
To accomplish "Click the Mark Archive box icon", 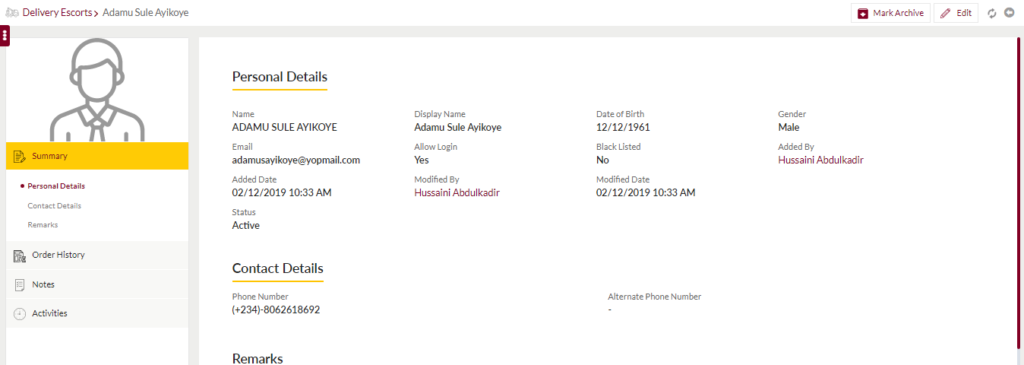I will tap(863, 13).
